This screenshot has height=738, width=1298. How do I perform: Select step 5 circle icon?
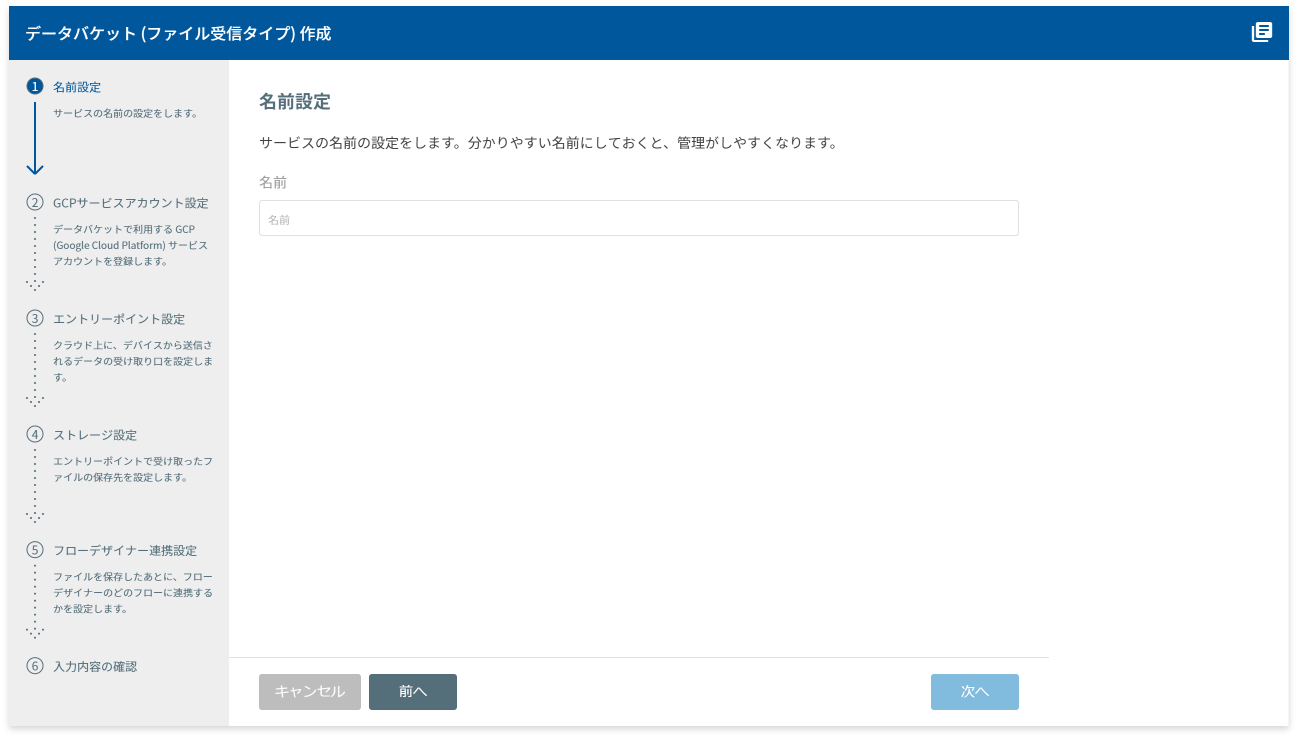click(x=35, y=550)
